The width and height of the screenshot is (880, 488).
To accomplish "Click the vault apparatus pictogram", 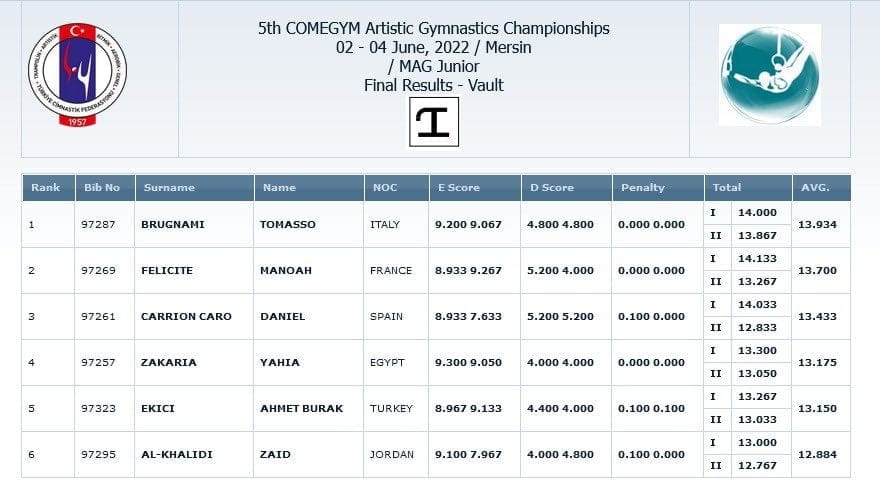I will coord(434,122).
